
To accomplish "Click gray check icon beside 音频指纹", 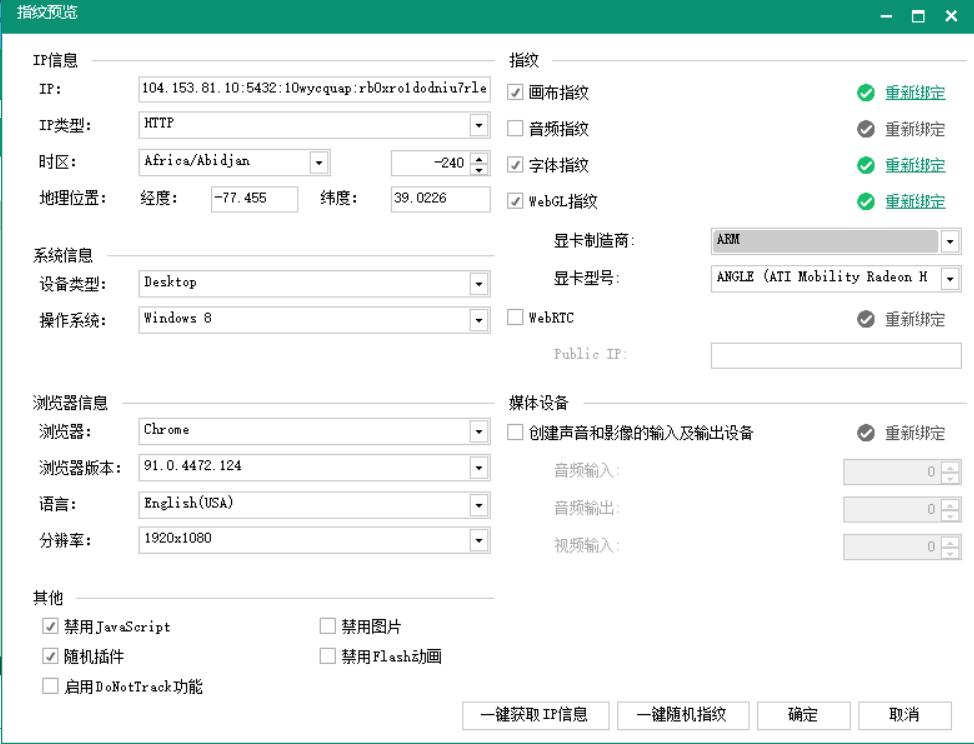I will (866, 129).
